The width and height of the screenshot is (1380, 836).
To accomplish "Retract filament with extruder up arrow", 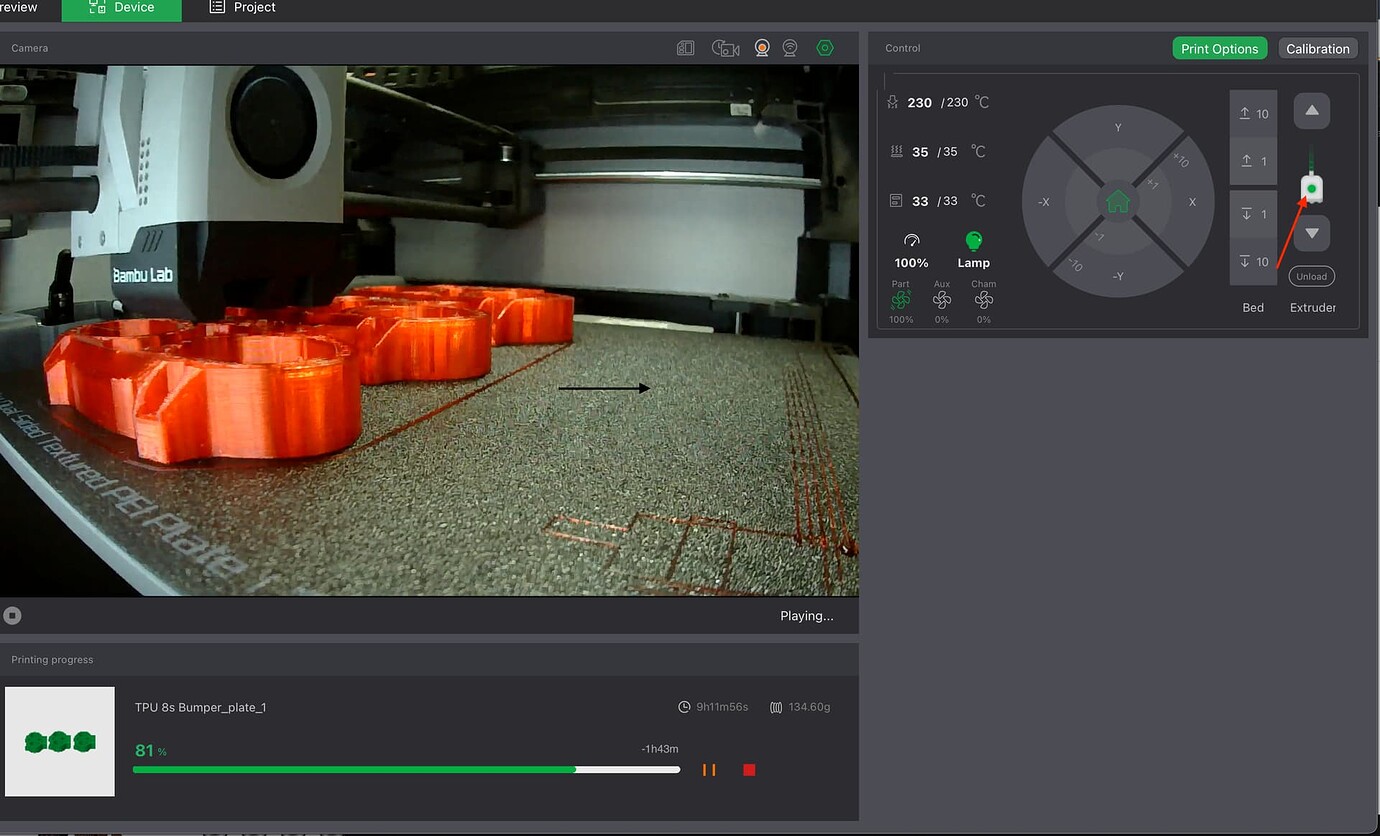I will pos(1312,111).
